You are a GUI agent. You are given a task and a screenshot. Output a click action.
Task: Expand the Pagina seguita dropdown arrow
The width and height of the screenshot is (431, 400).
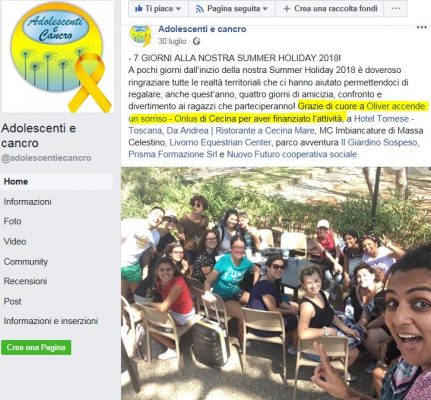265,9
